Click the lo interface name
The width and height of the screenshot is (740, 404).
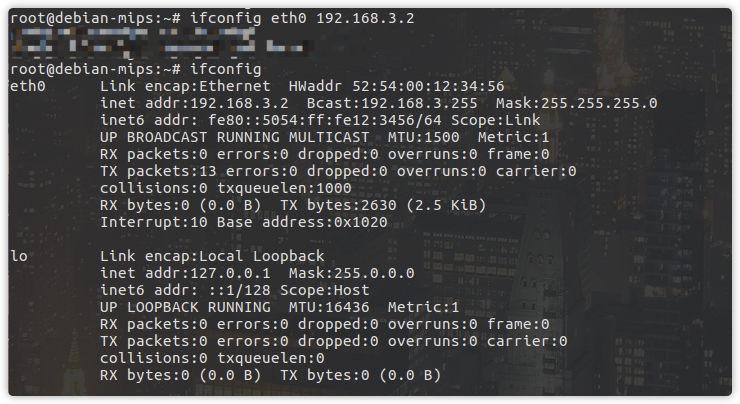[19, 256]
